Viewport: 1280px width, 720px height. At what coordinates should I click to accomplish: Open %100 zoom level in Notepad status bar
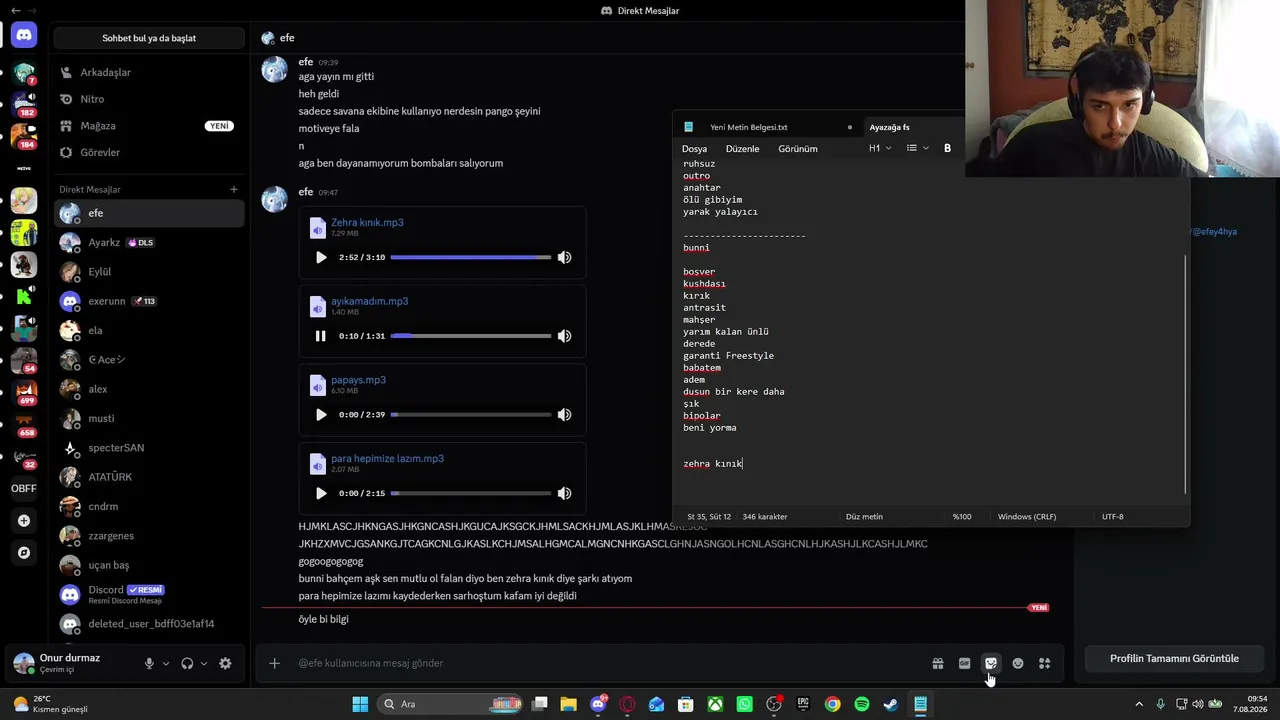click(961, 517)
